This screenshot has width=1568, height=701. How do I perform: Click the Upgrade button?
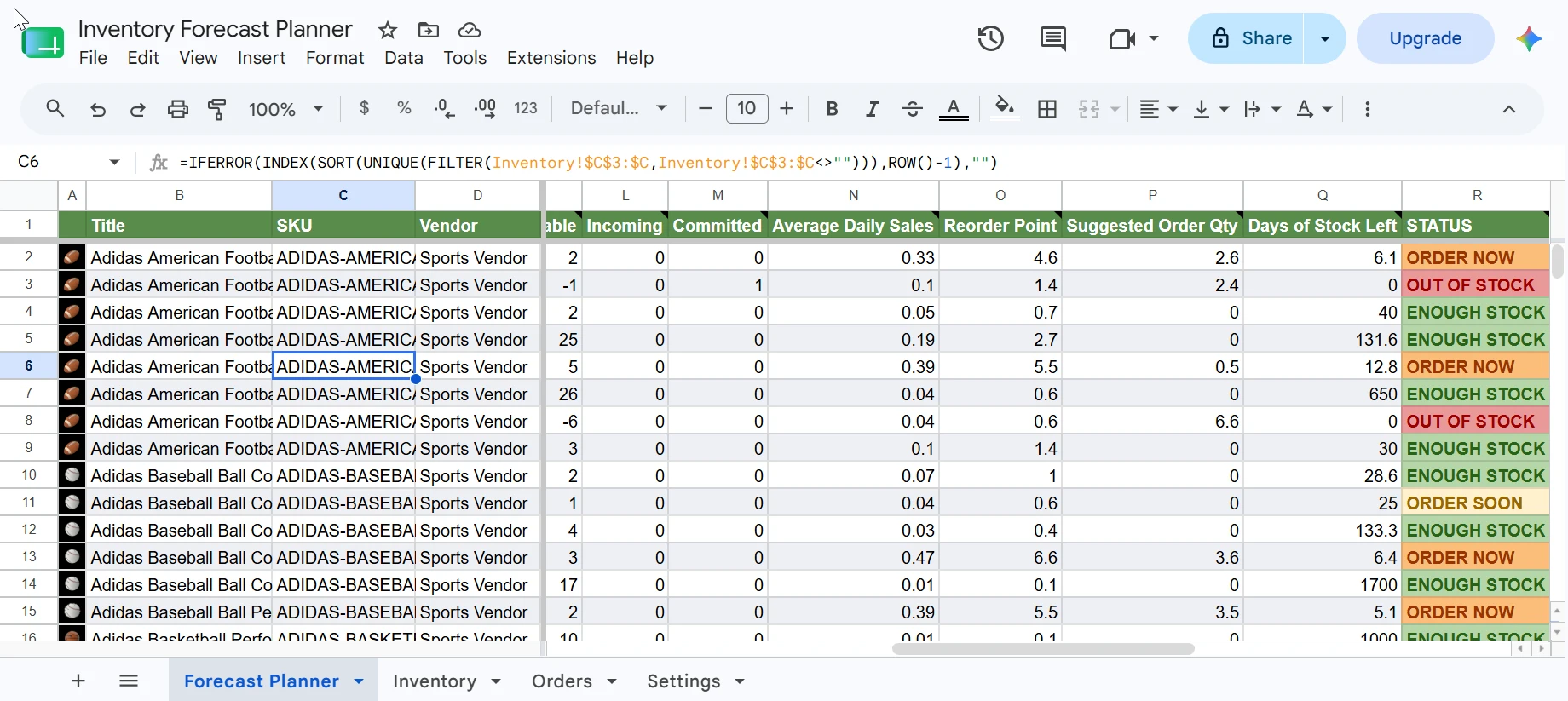tap(1425, 38)
